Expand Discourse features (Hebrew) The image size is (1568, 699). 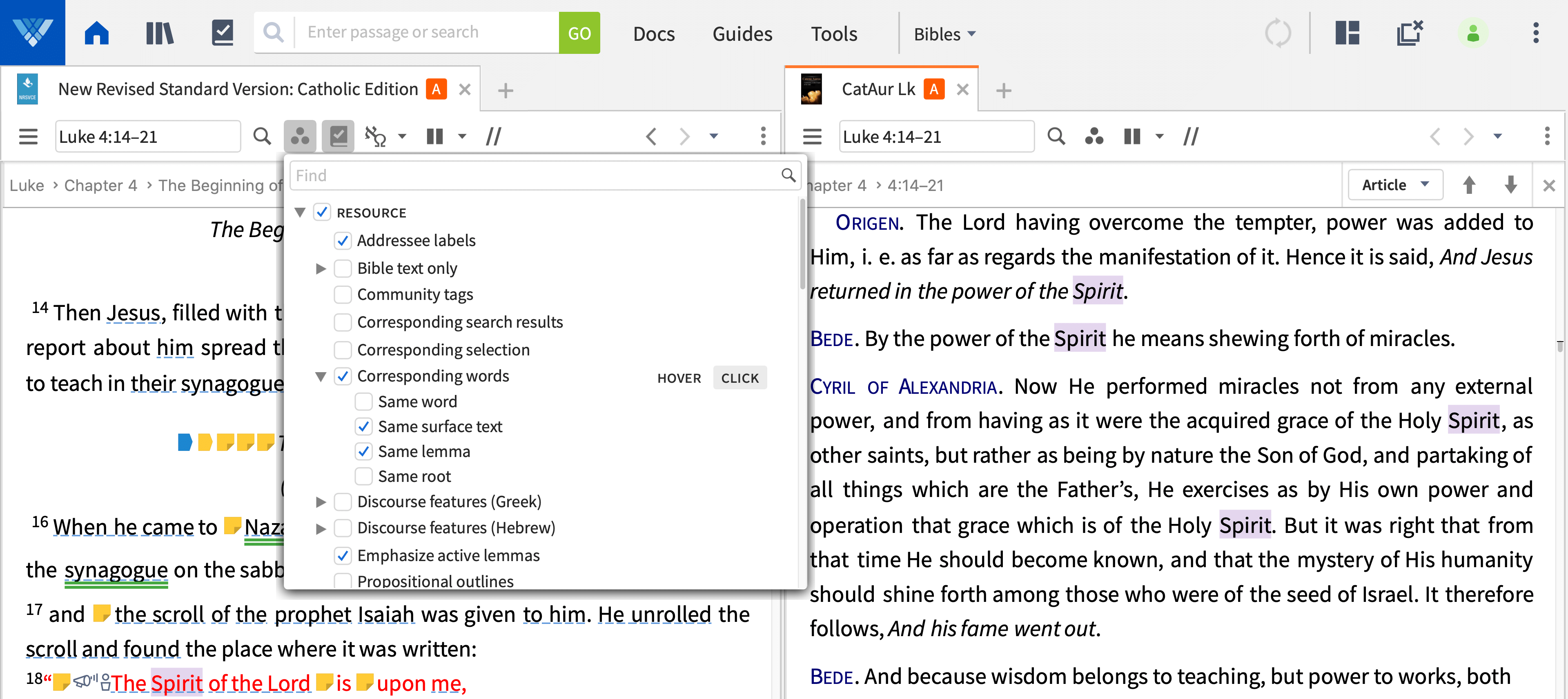(x=321, y=528)
